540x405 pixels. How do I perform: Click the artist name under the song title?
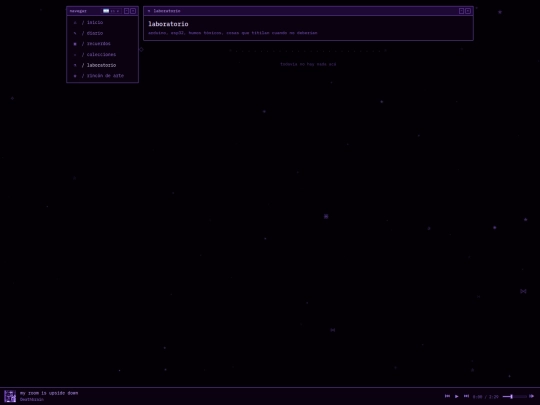point(32,399)
